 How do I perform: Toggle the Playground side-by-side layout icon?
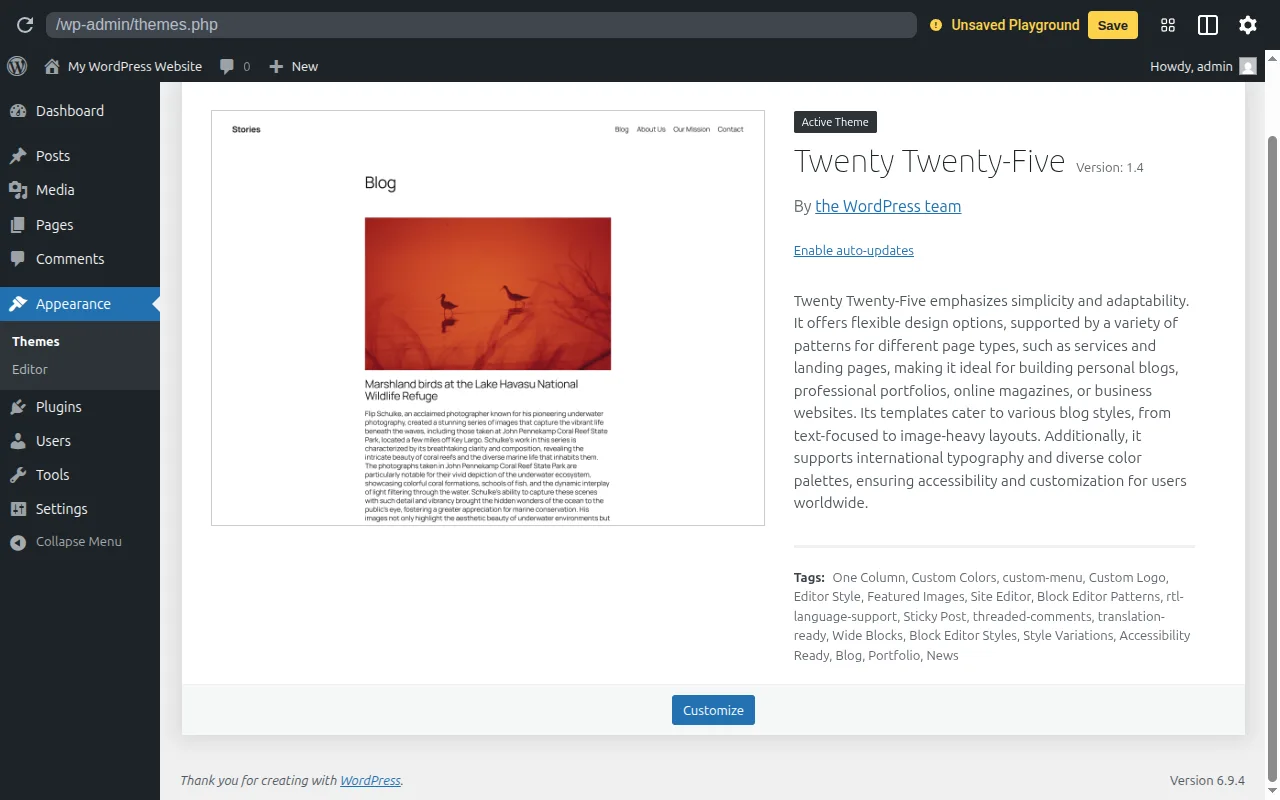pos(1207,24)
